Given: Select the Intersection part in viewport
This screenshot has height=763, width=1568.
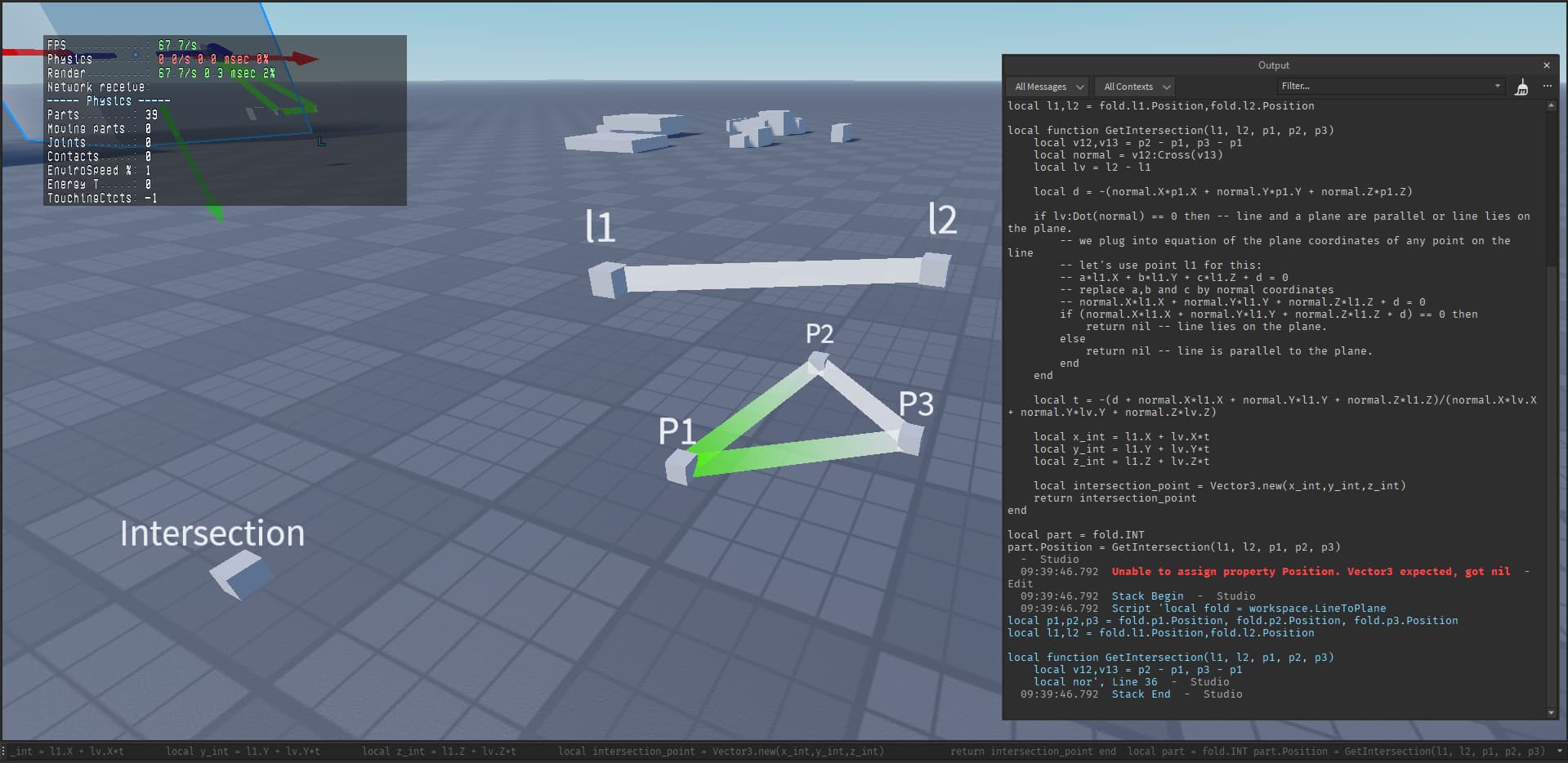Looking at the screenshot, I should coord(241,574).
